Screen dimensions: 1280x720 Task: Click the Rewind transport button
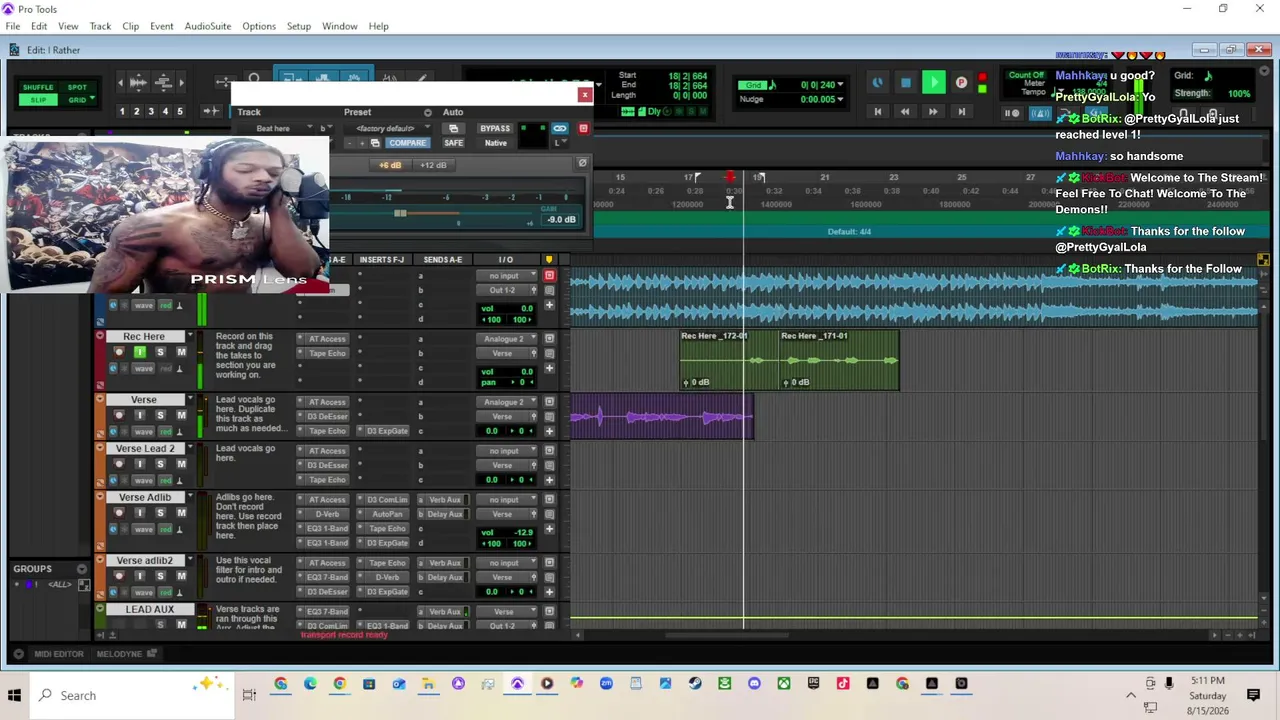(x=905, y=112)
